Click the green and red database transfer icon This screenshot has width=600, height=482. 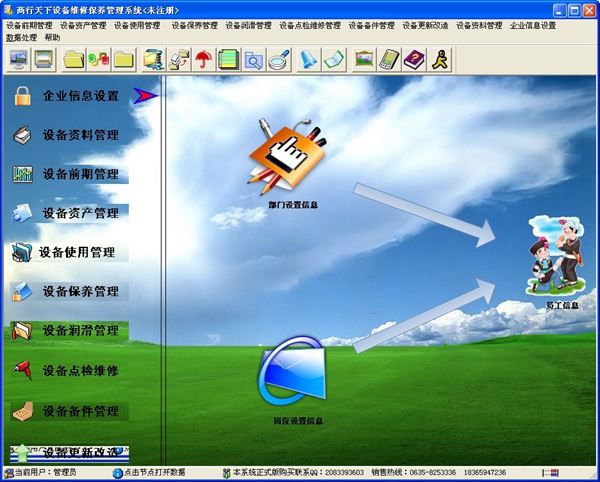tap(99, 59)
